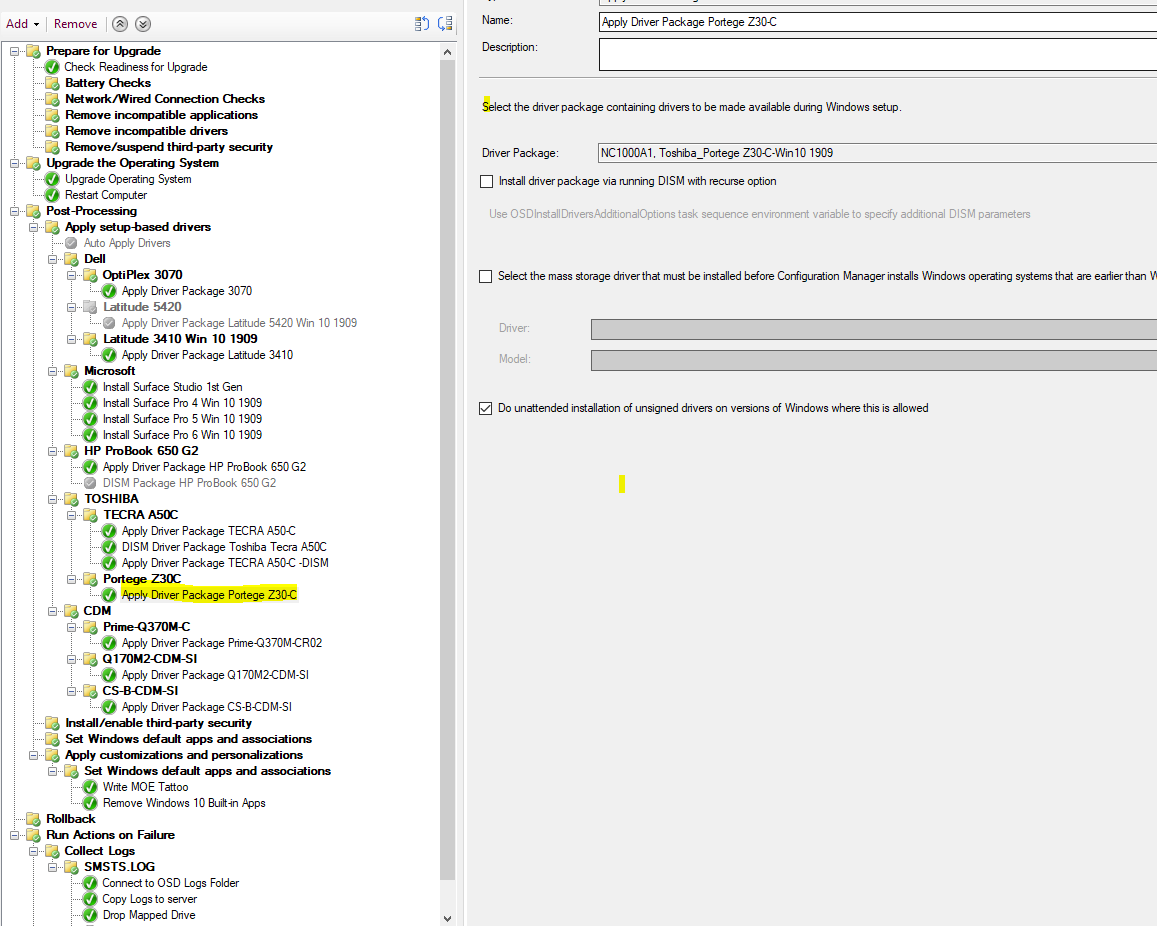Screen dimensions: 1157x926
Task: Click the scroll down arrow of tree scrollbar
Action: tap(447, 918)
